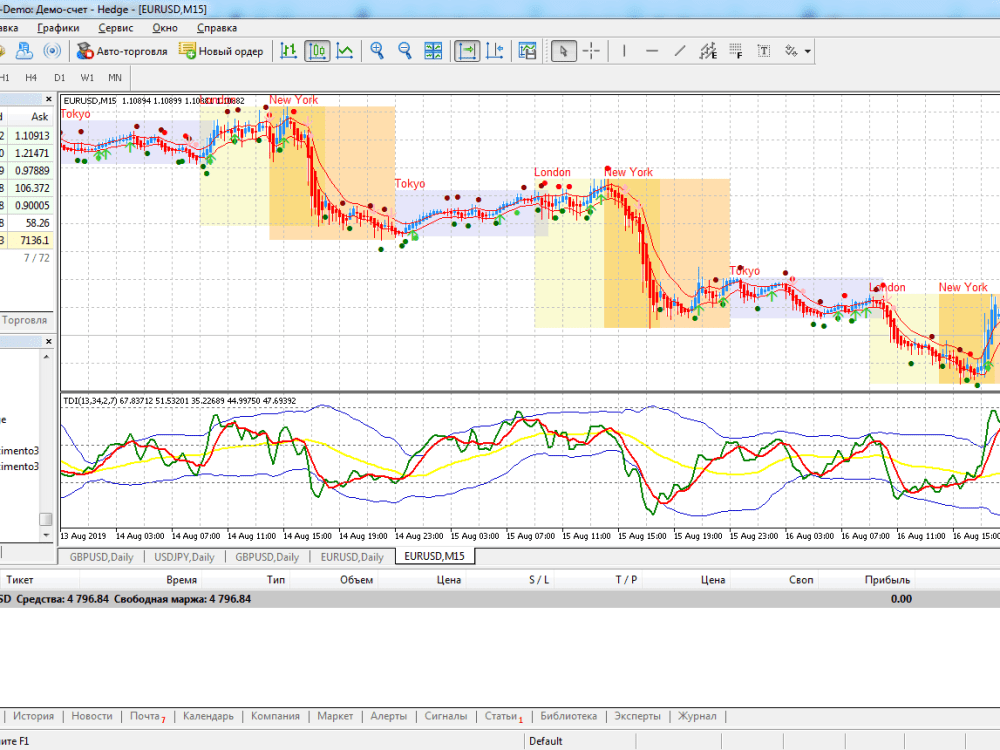Toggle chart auto-scroll icon
Screen dimensions: 1000x750
pos(467,51)
